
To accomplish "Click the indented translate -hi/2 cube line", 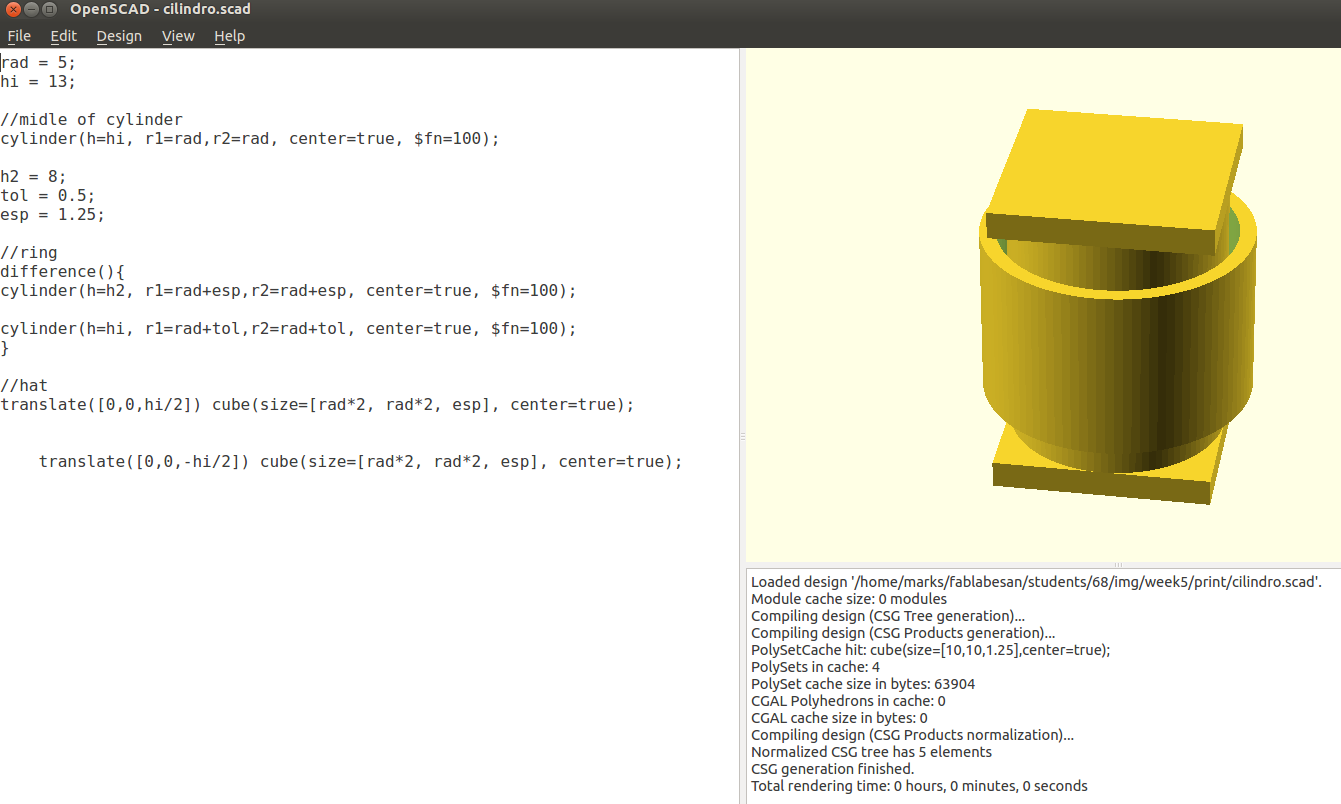I will pyautogui.click(x=360, y=461).
